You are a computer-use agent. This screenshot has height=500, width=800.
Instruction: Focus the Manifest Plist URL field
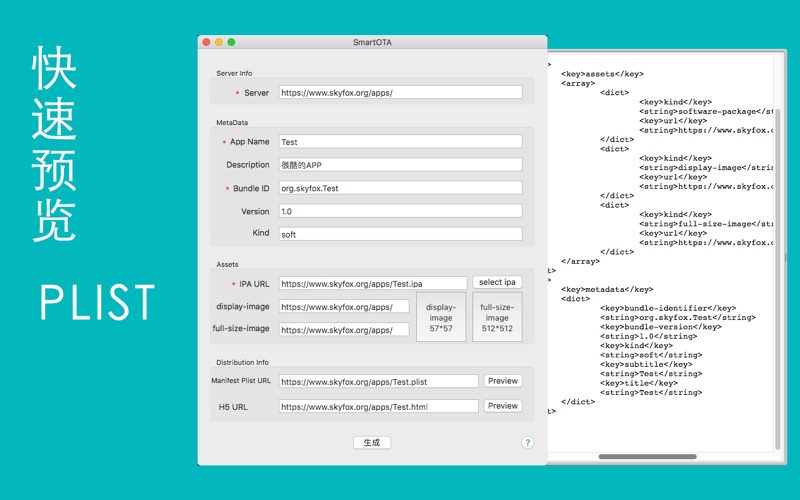tap(378, 381)
